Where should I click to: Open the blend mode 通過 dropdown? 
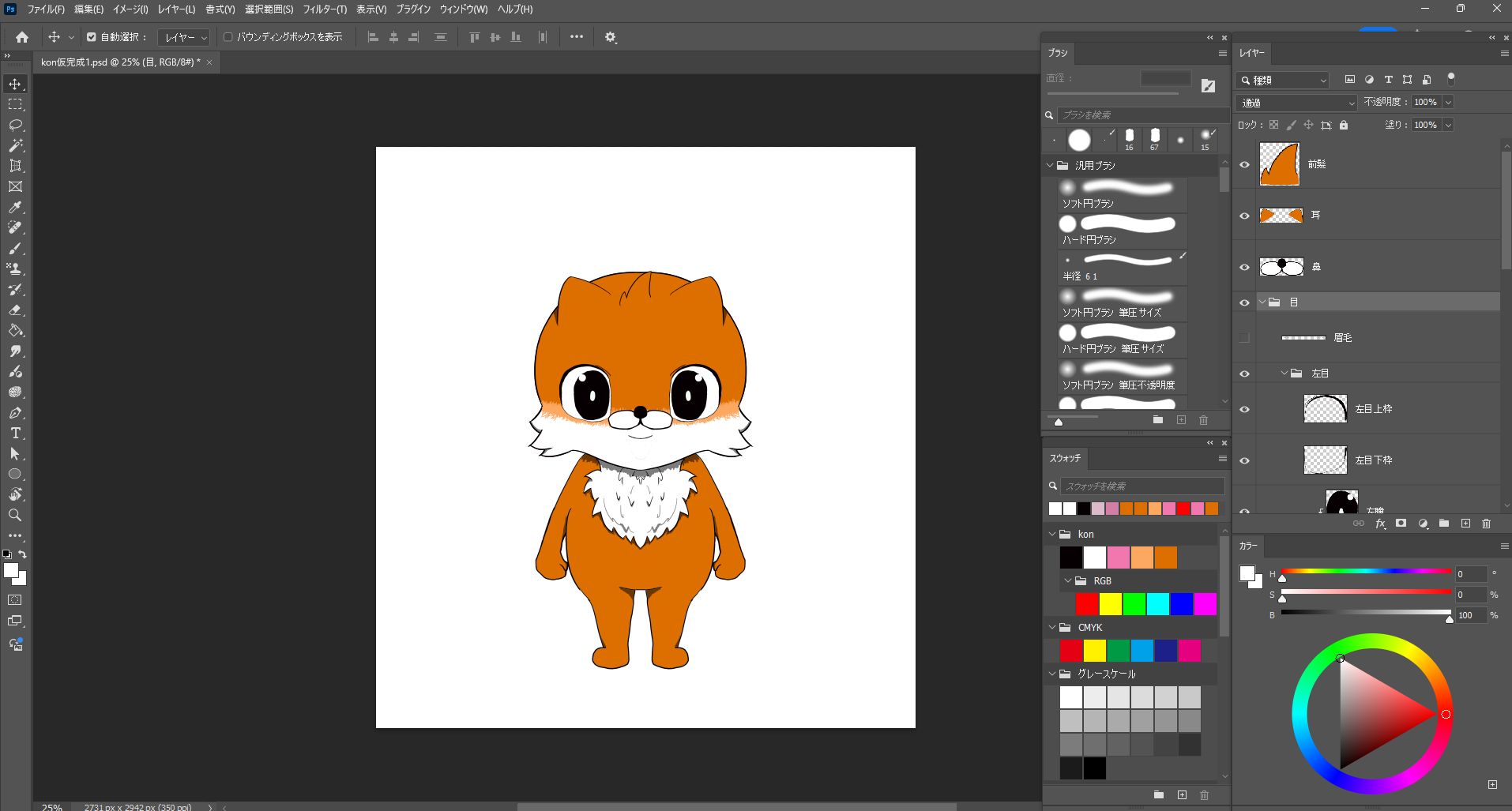point(1296,103)
